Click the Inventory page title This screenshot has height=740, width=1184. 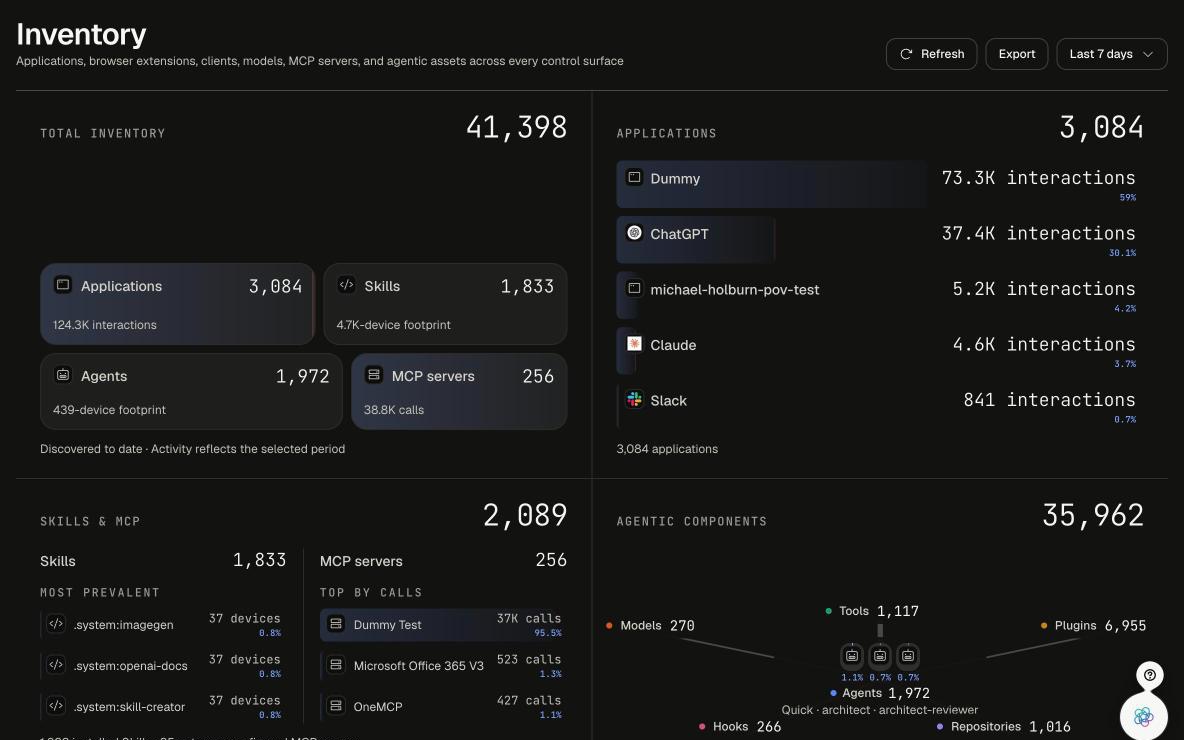click(x=82, y=34)
